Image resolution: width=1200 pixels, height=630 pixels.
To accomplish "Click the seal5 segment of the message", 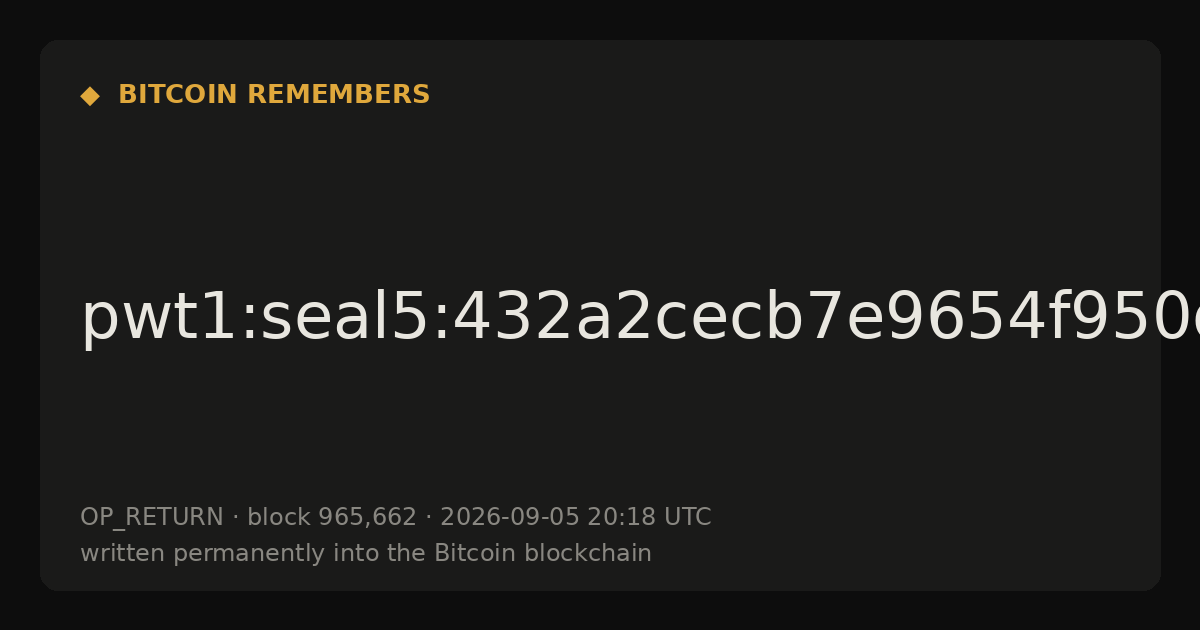I will pyautogui.click(x=344, y=319).
